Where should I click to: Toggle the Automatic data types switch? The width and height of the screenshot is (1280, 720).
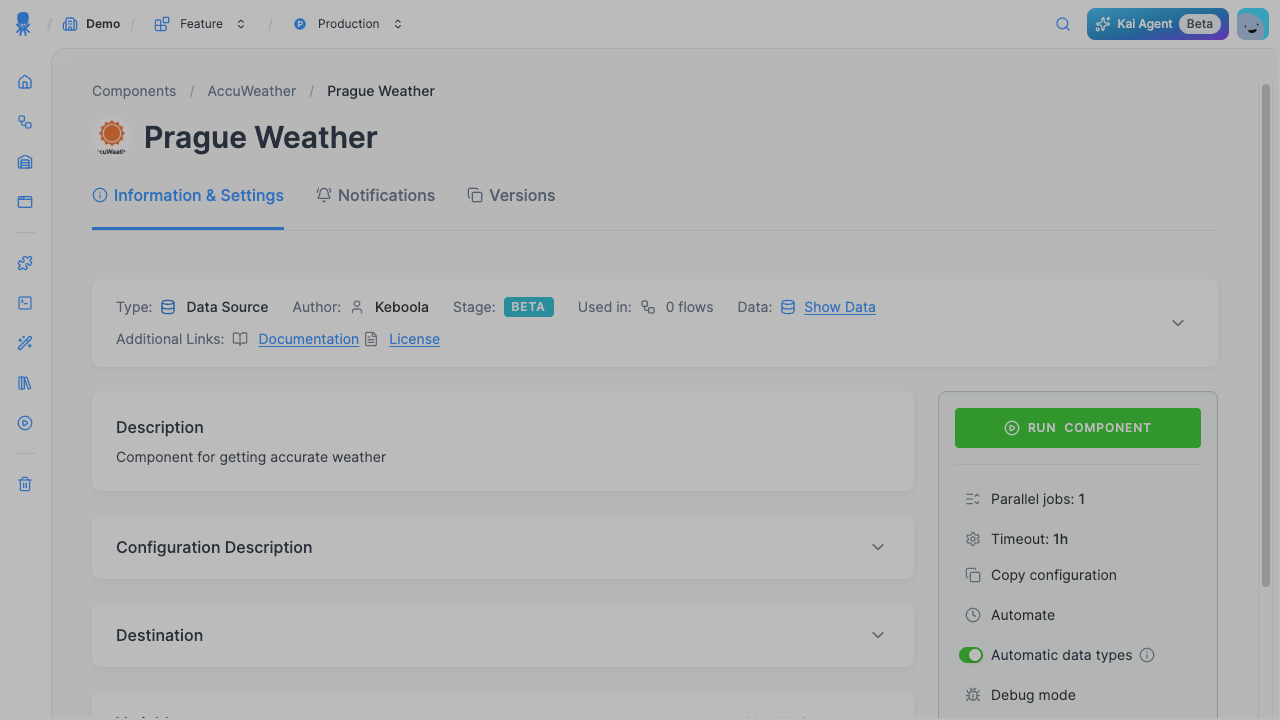pos(970,655)
